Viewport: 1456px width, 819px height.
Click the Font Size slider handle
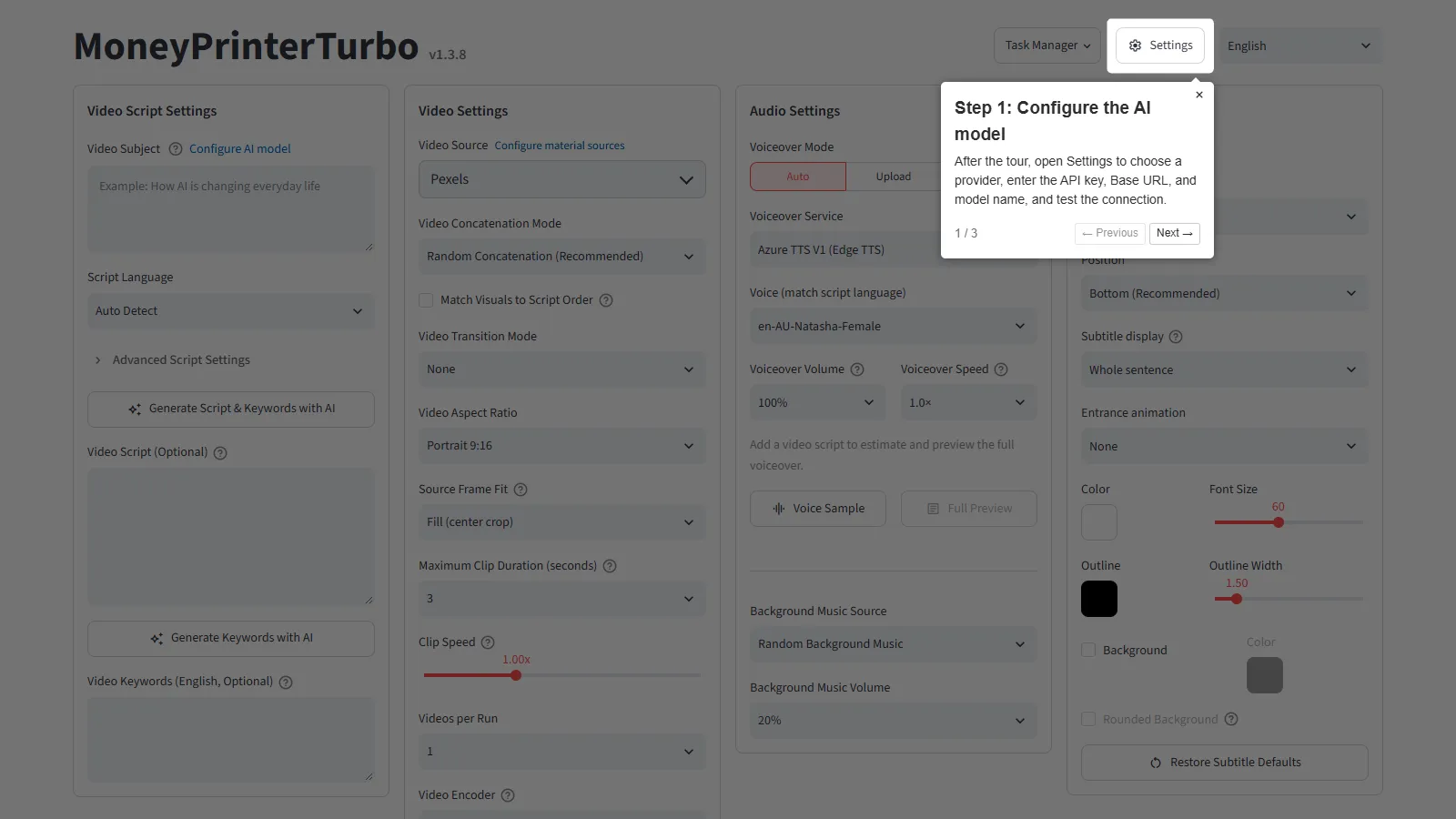click(x=1279, y=522)
